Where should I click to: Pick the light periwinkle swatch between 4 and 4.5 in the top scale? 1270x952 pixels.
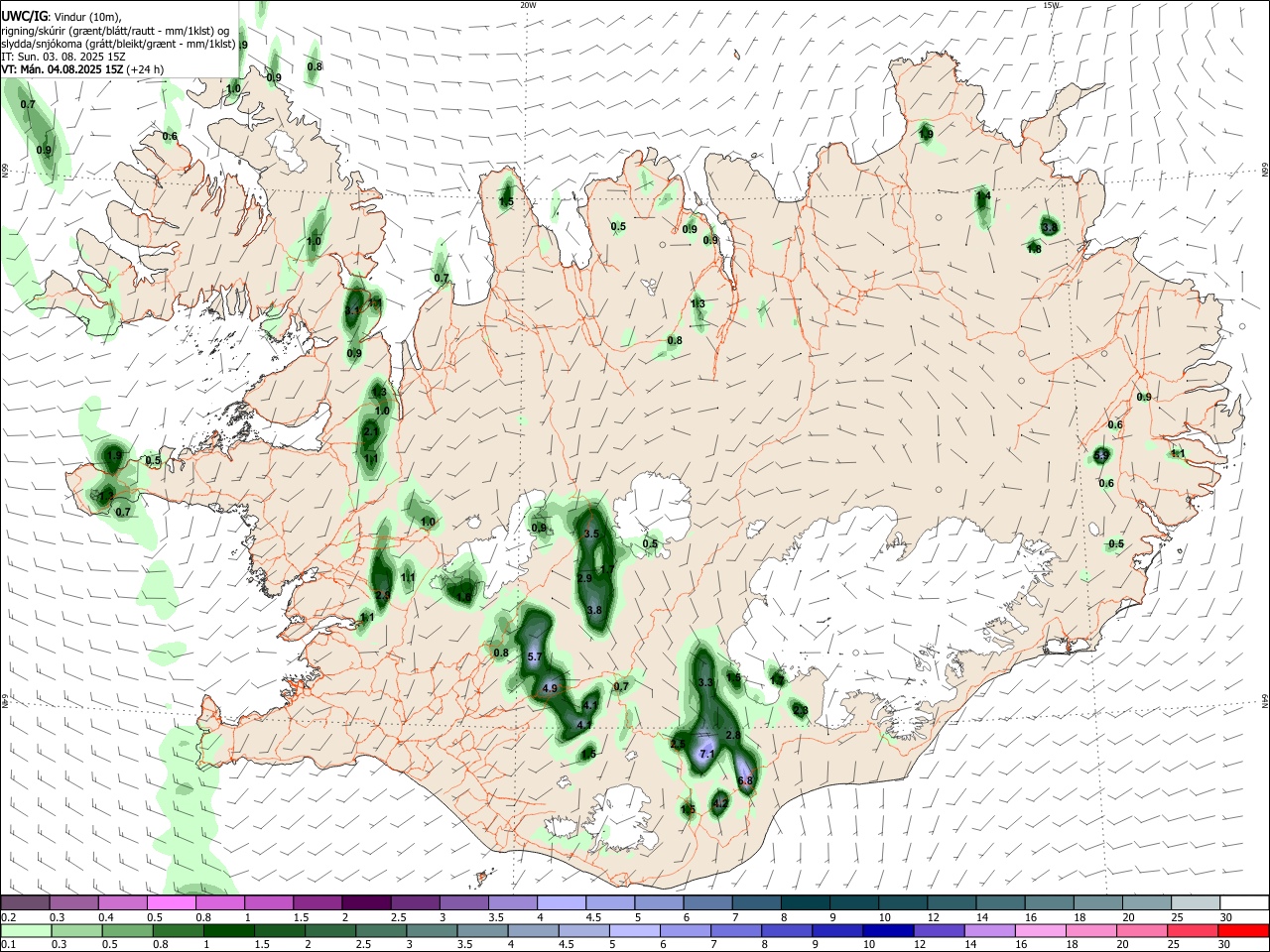pos(560,902)
